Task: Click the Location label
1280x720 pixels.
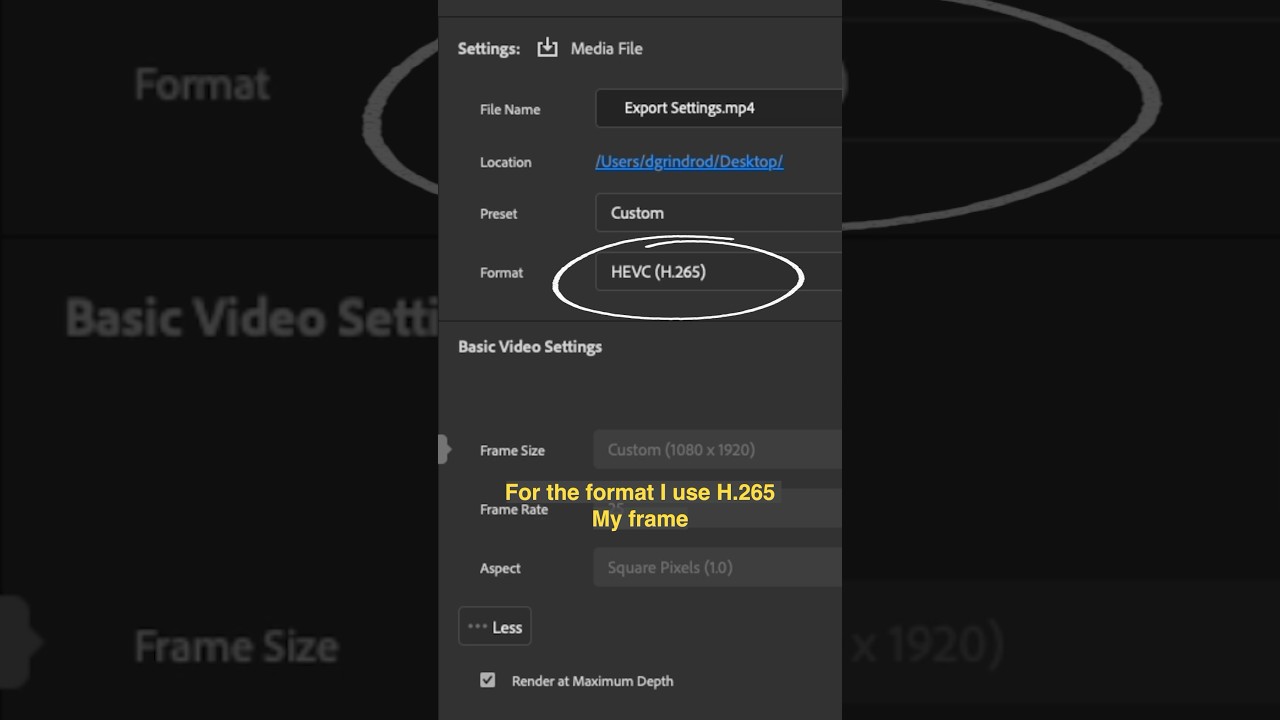Action: [x=506, y=162]
